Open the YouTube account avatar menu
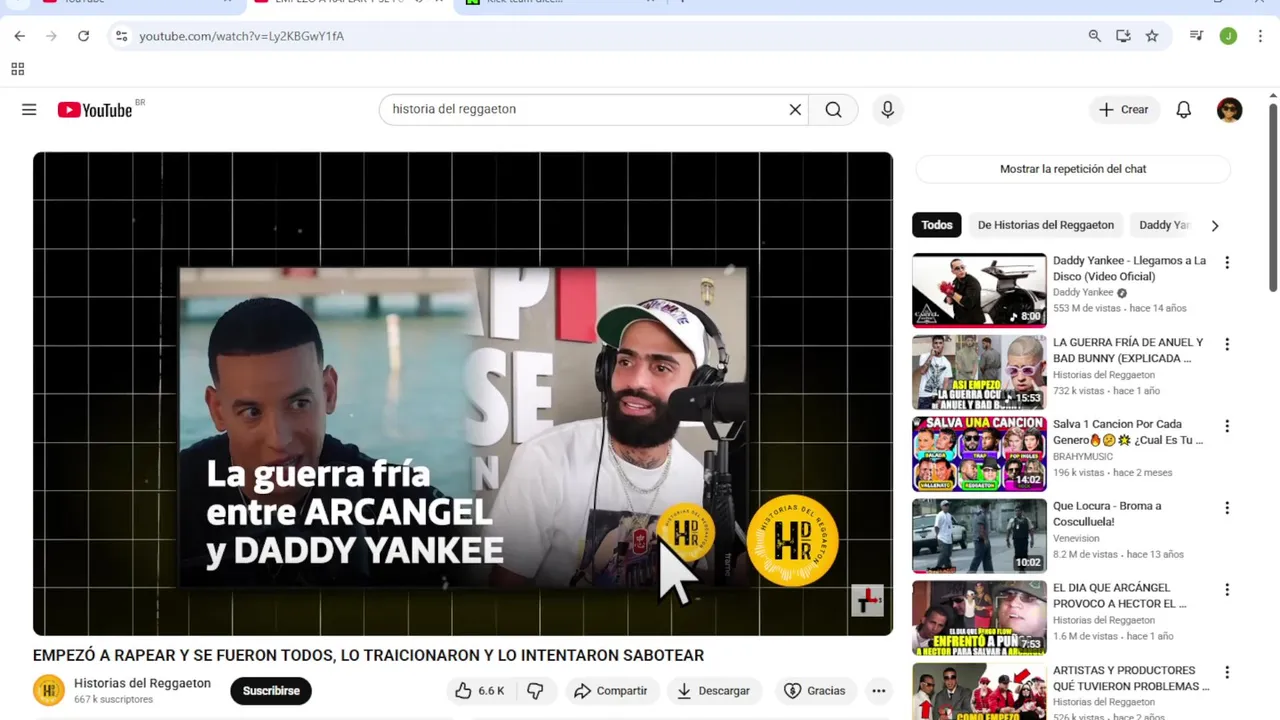Screen dimensions: 1280x720 click(1230, 110)
